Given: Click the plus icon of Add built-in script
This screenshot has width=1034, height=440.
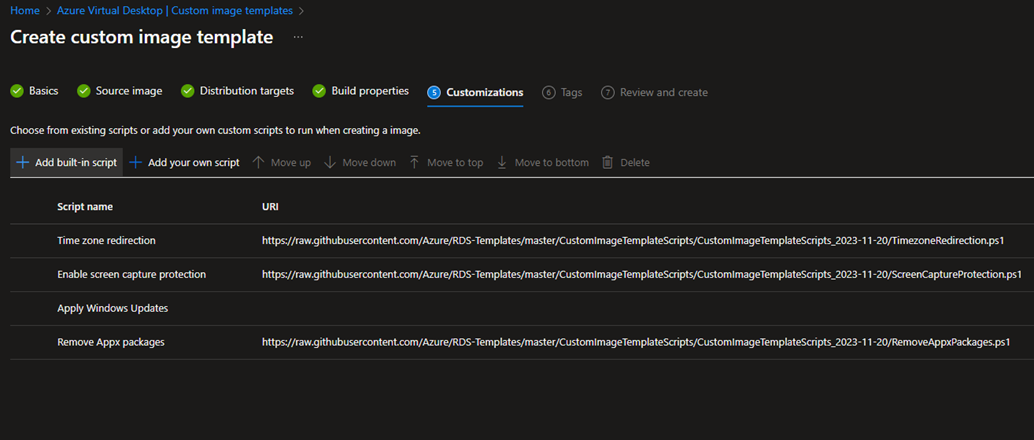Looking at the screenshot, I should click(22, 162).
